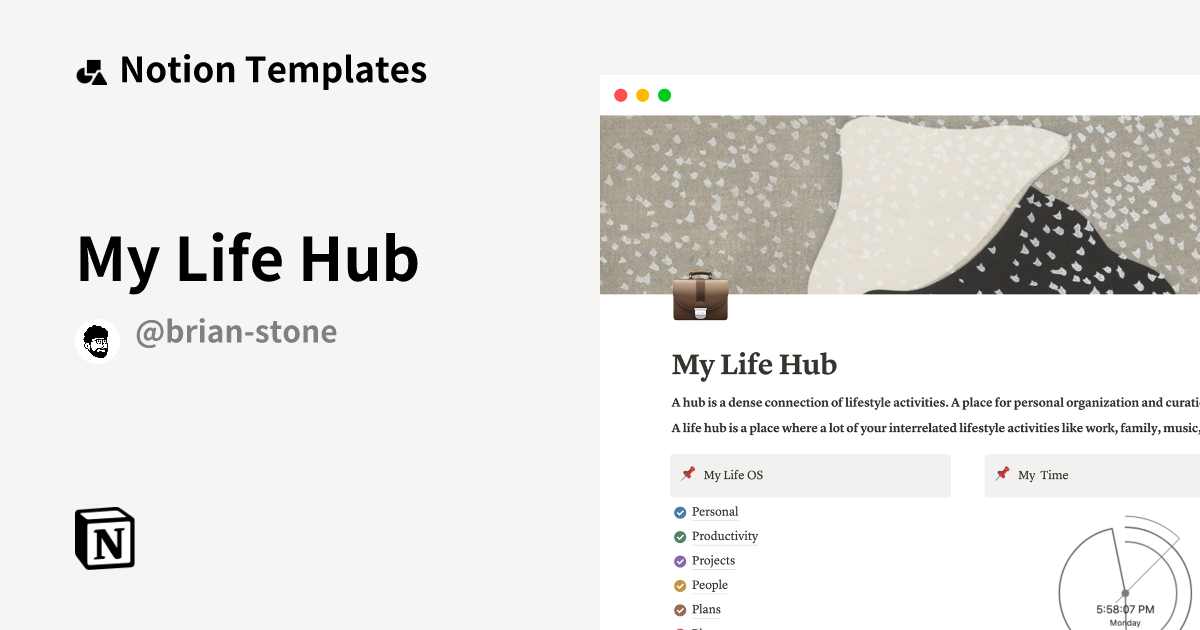Select the Plans link

pos(708,609)
